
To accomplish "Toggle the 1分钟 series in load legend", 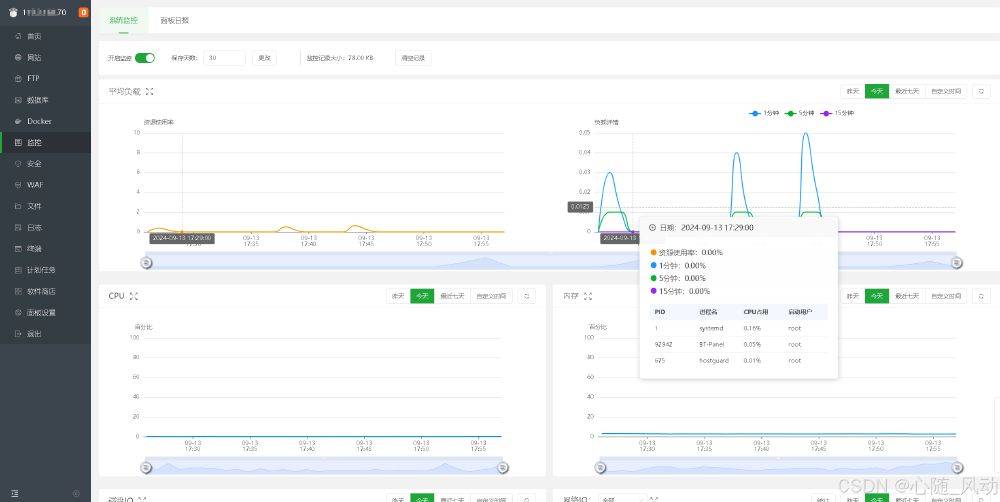I will tap(764, 113).
